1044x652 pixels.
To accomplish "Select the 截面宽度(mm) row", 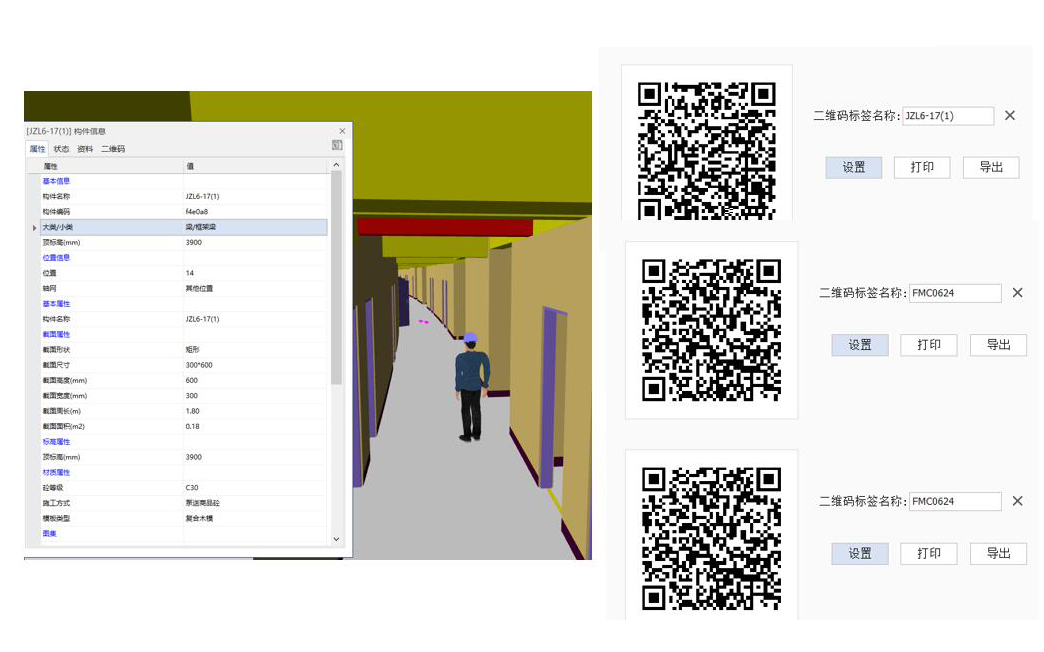I will click(x=184, y=396).
